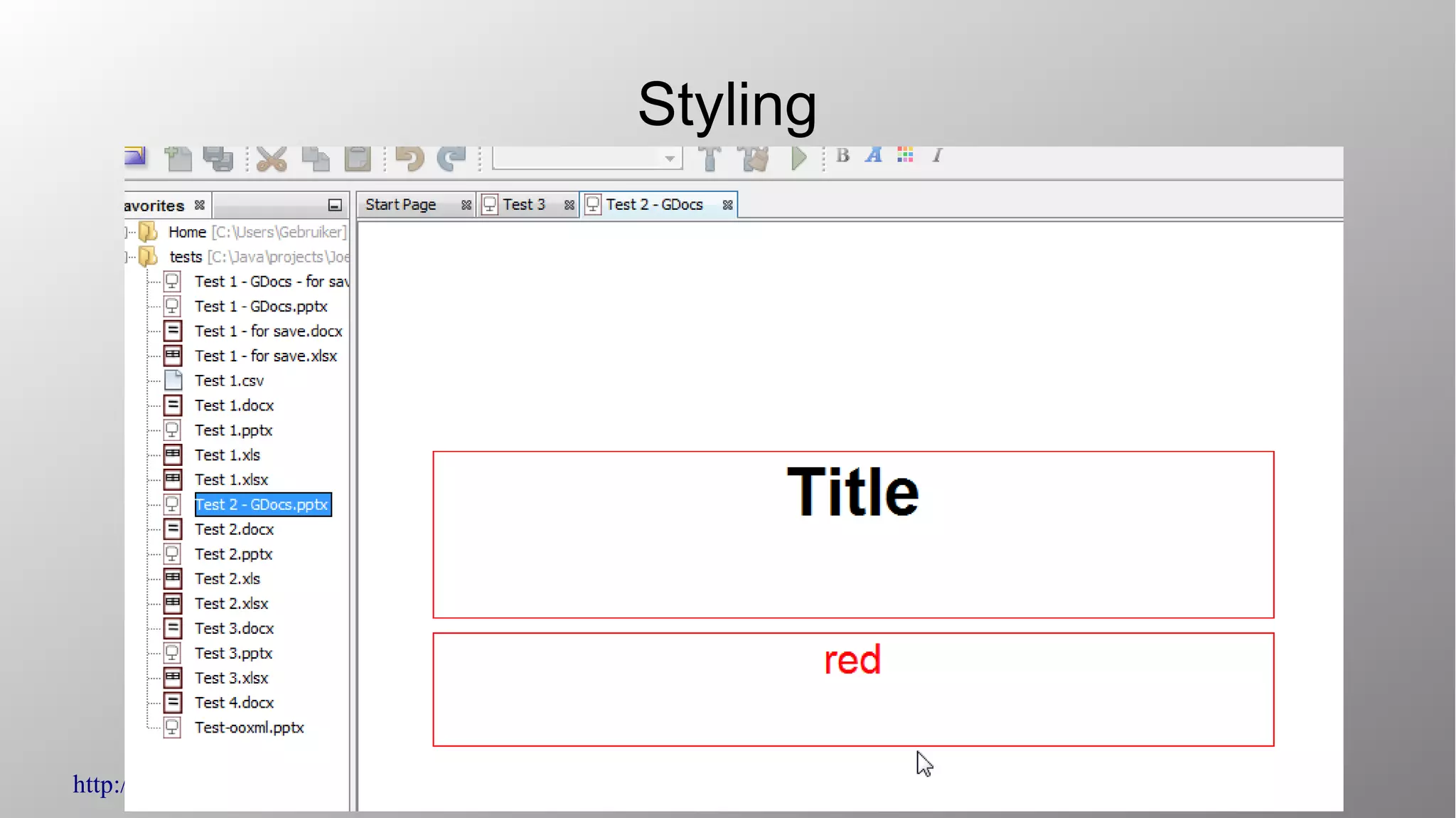This screenshot has width=1456, height=818.
Task: Click the red text box on slide
Action: tap(853, 689)
